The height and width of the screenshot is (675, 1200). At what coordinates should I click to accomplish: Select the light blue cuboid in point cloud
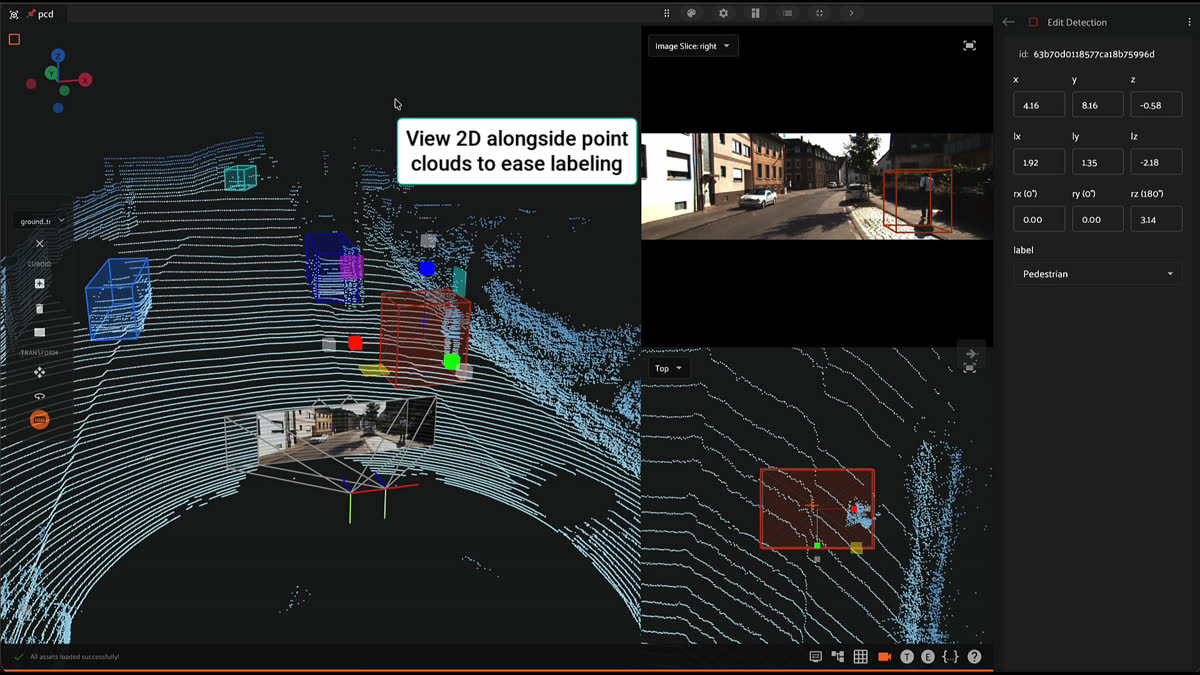(118, 298)
